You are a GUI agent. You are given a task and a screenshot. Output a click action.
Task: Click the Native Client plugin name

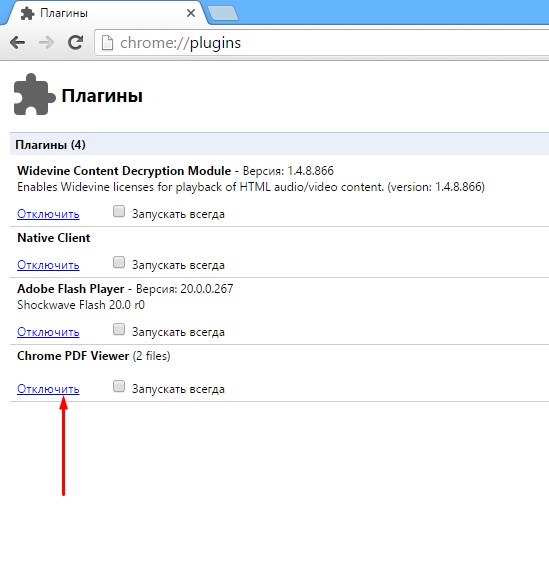[x=53, y=238]
